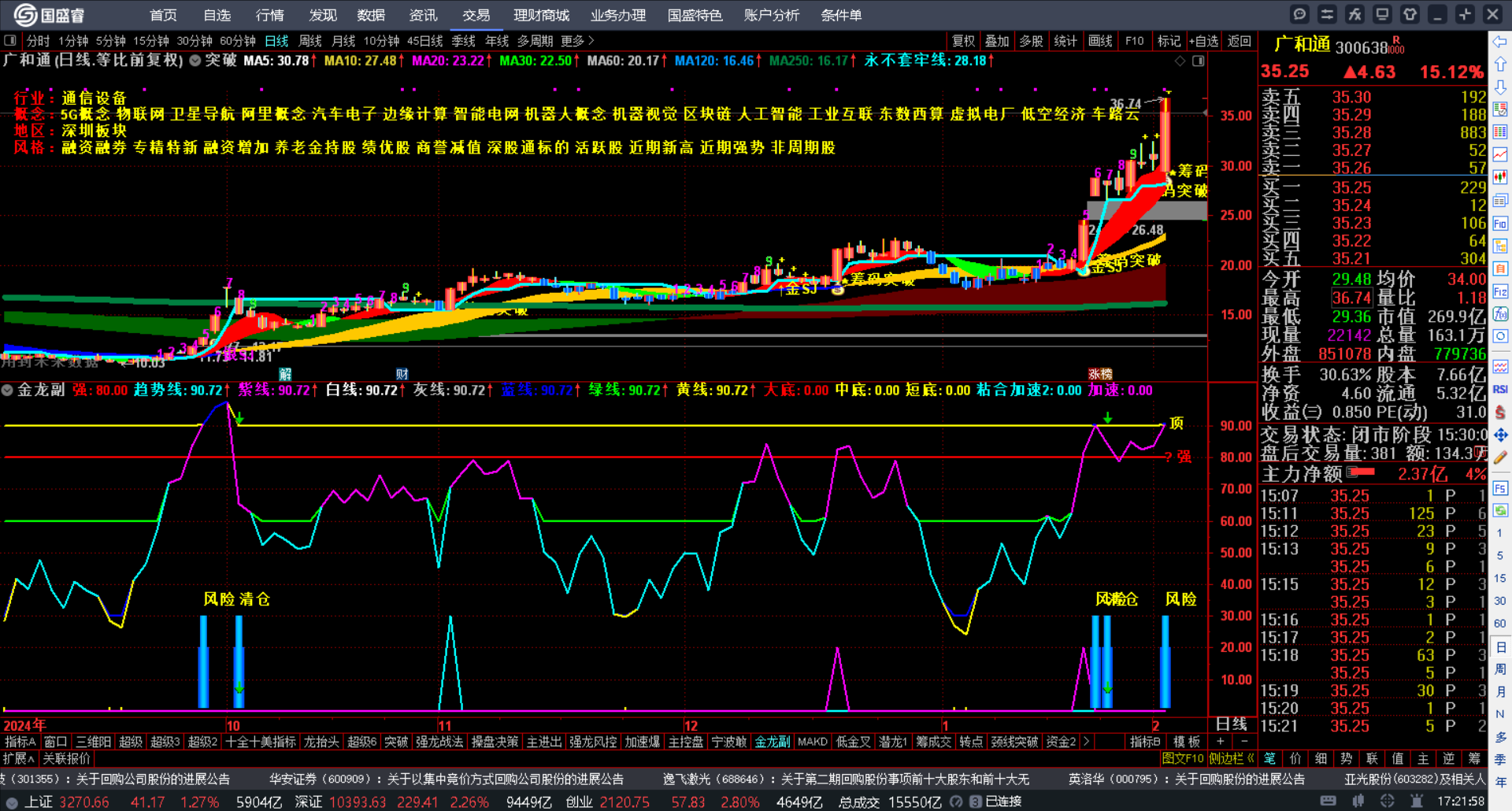Open the message chat bubble icon

click(x=1299, y=14)
